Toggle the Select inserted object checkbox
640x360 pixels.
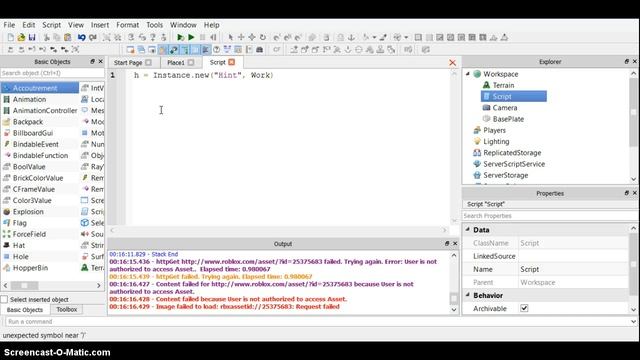point(4,299)
